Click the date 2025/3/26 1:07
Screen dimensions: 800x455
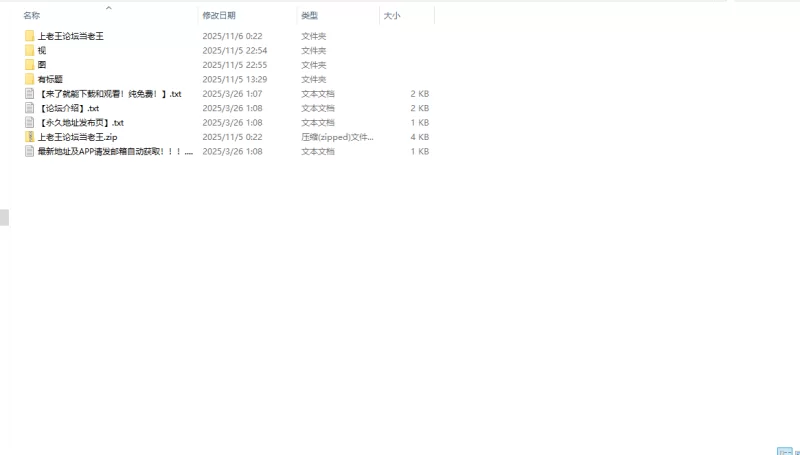point(232,93)
